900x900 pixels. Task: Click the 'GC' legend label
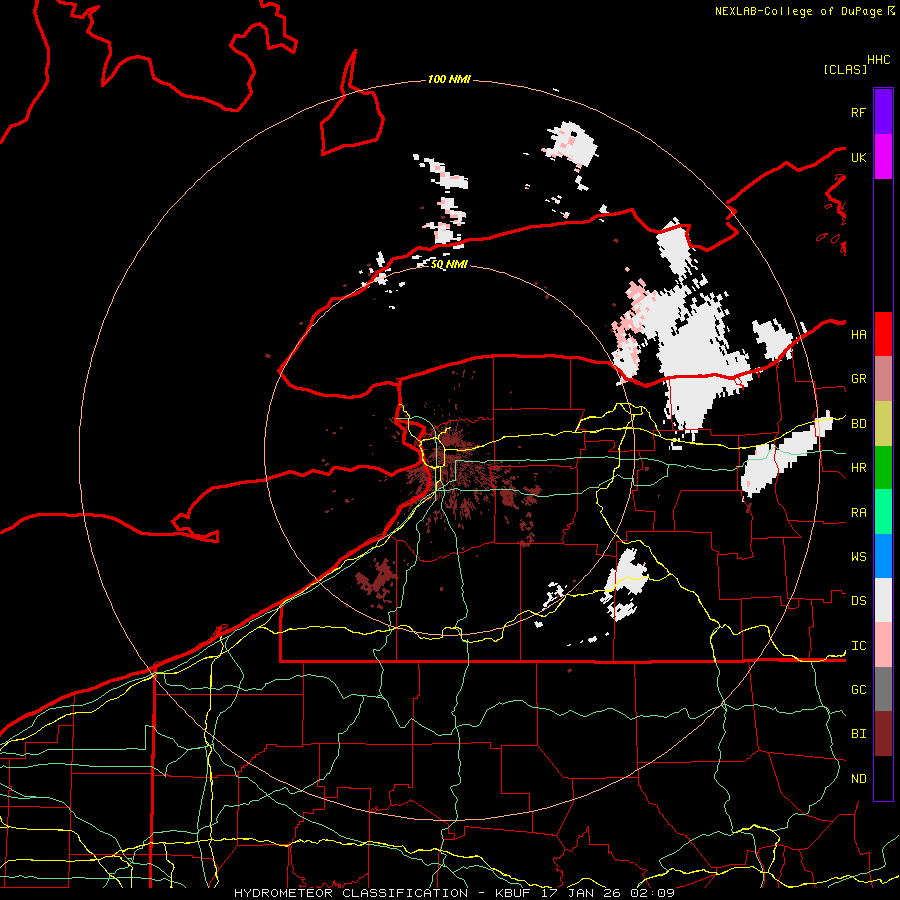858,690
